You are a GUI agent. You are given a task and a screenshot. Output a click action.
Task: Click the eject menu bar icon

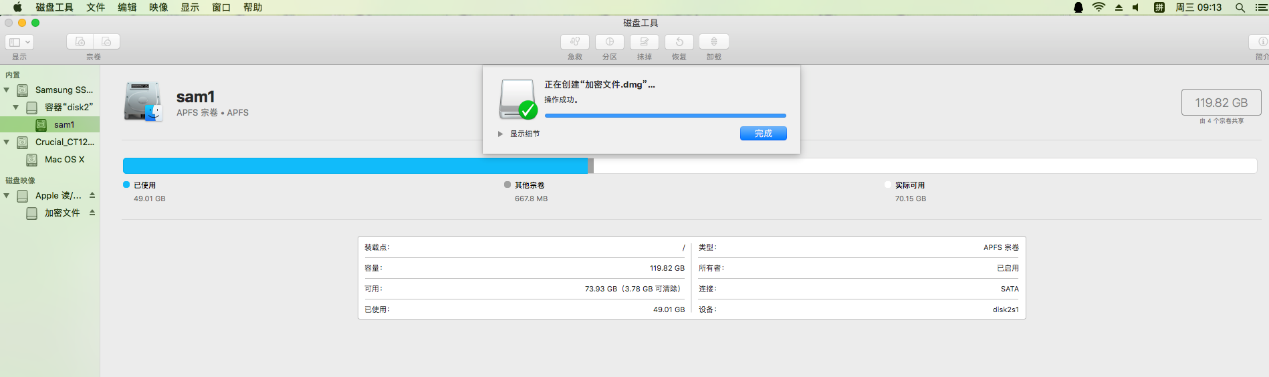(x=1118, y=7)
